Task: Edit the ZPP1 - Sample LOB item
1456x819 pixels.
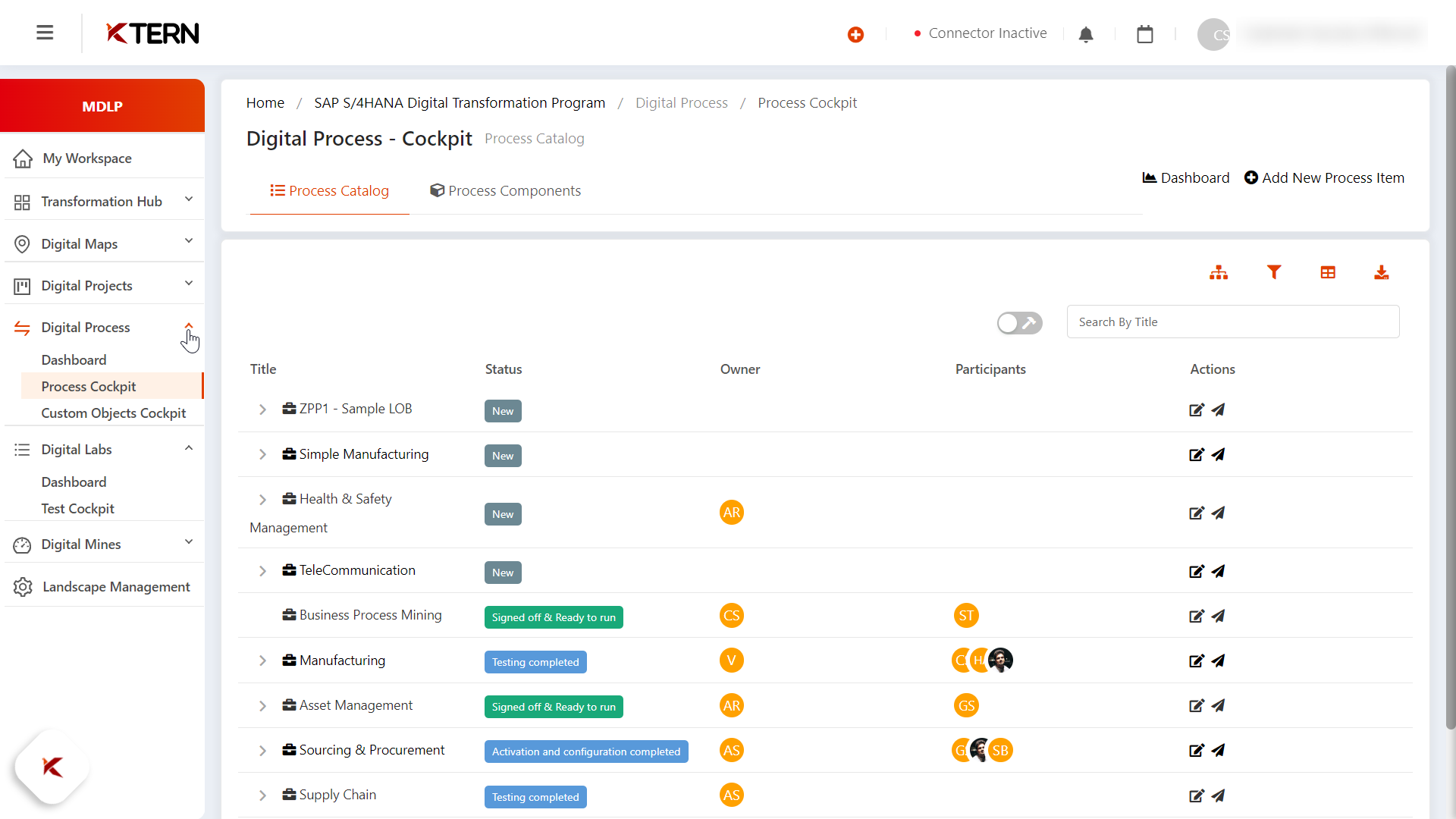Action: point(1197,409)
